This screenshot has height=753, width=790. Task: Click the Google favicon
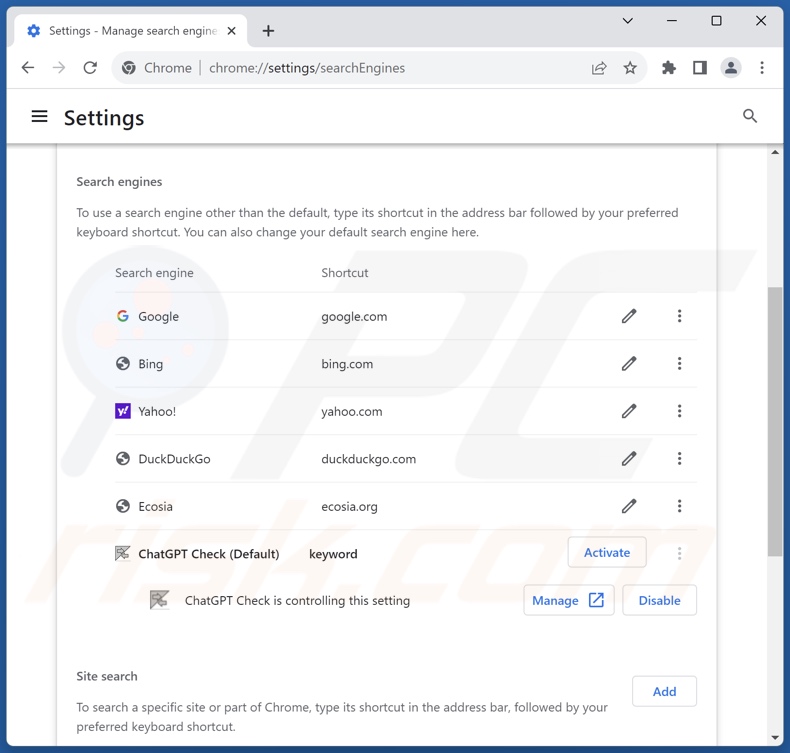(122, 316)
